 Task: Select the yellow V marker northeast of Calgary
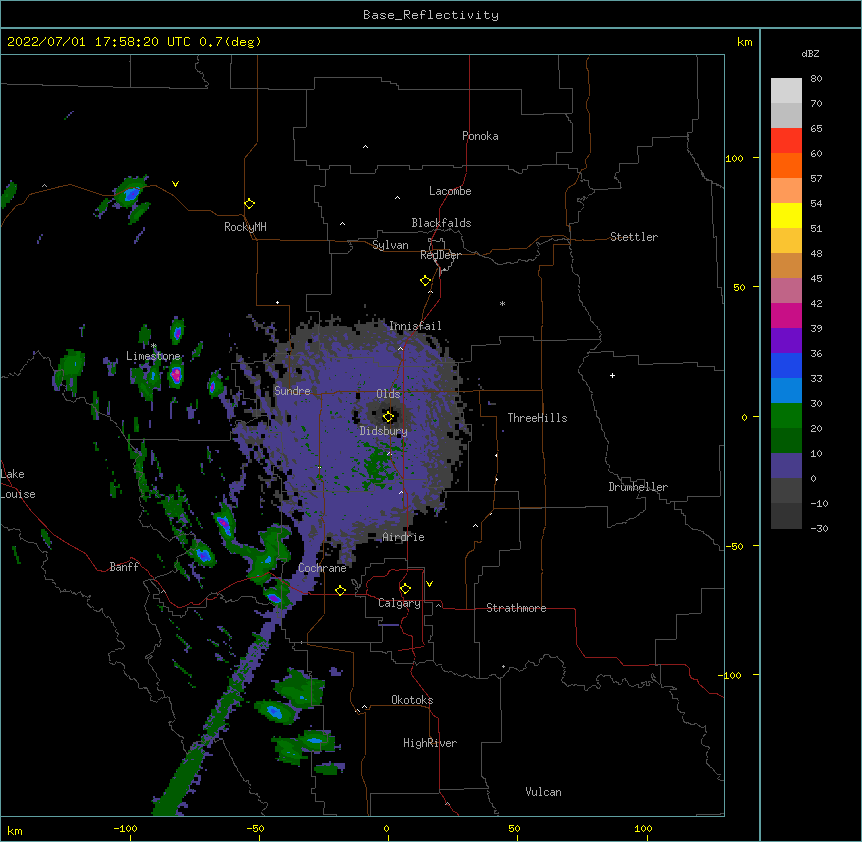429,584
